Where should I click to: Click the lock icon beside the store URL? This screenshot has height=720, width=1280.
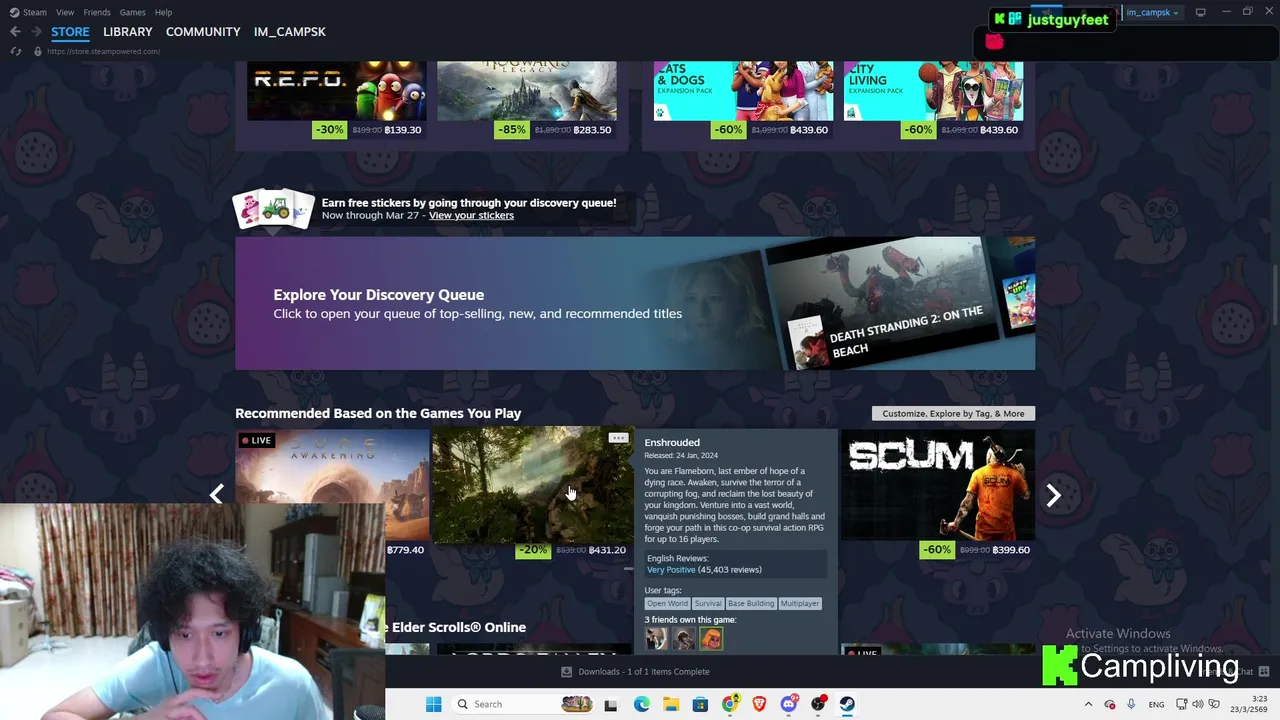pyautogui.click(x=38, y=51)
